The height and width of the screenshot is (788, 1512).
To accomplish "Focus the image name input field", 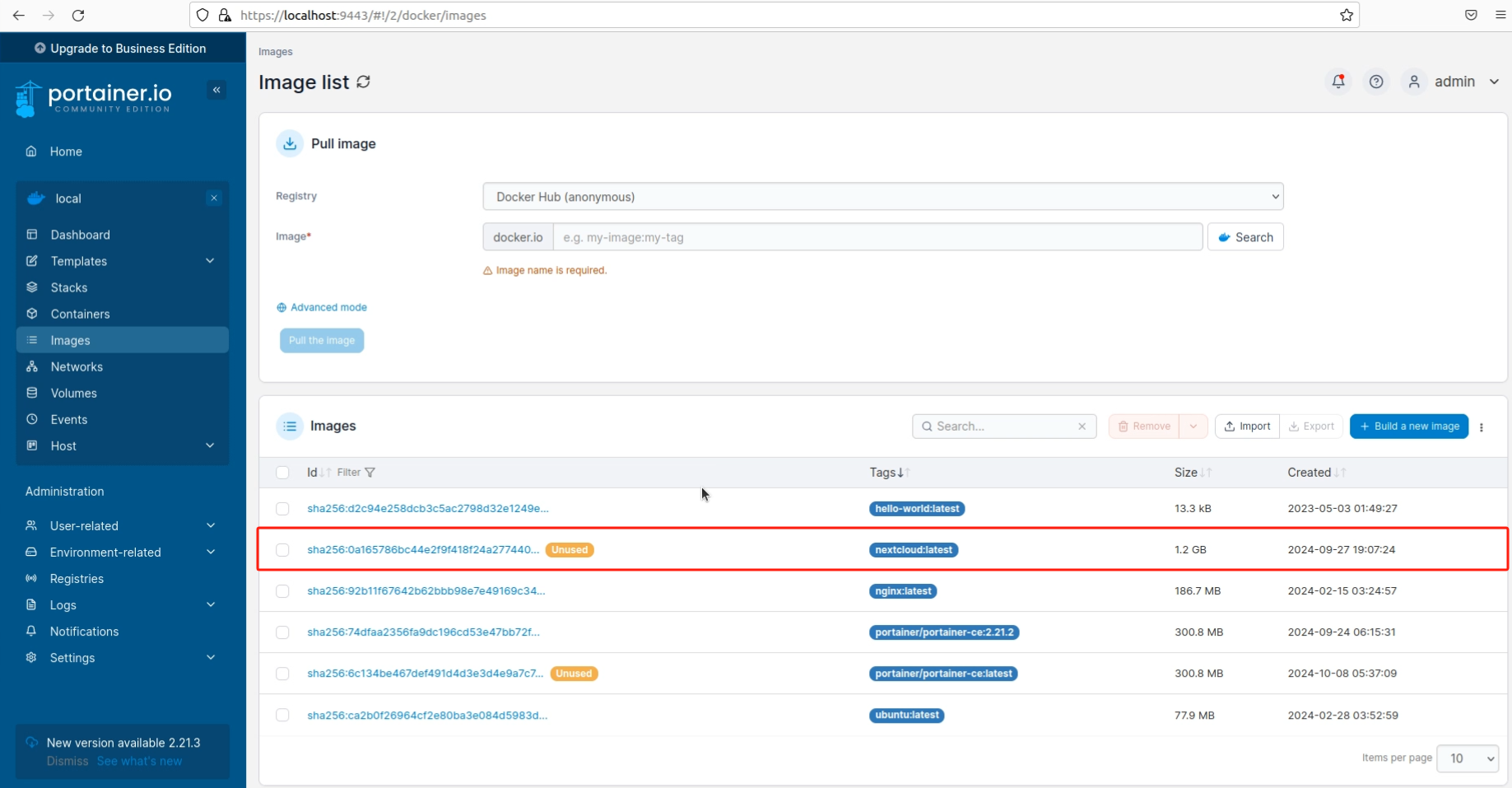I will (877, 237).
